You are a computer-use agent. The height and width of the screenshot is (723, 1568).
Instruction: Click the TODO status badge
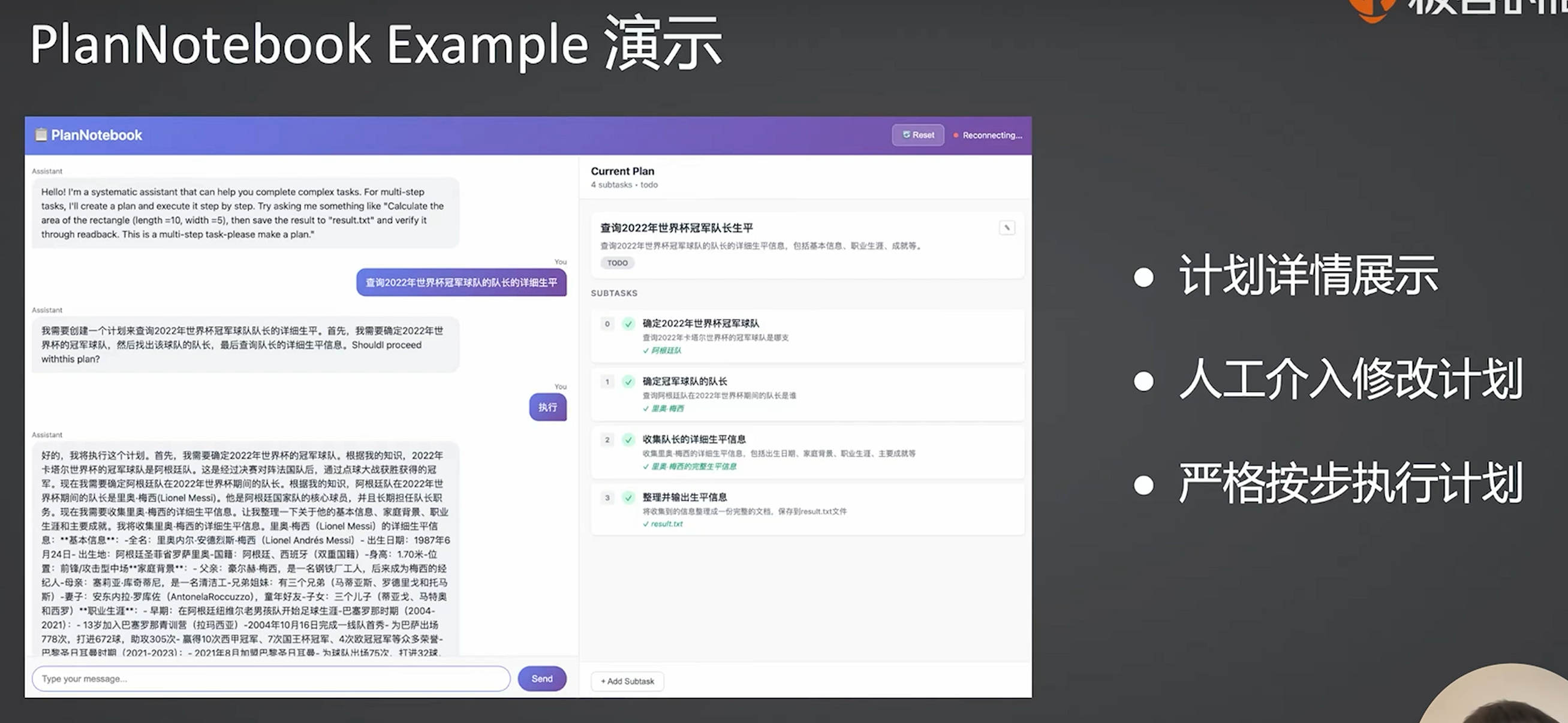point(617,263)
